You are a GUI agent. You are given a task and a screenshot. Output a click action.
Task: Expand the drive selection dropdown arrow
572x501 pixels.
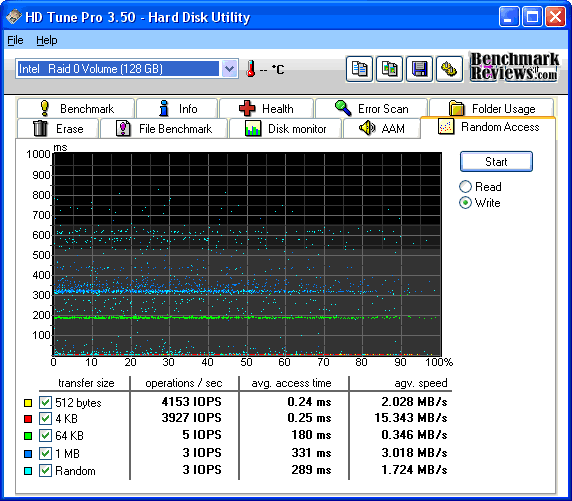tap(229, 69)
